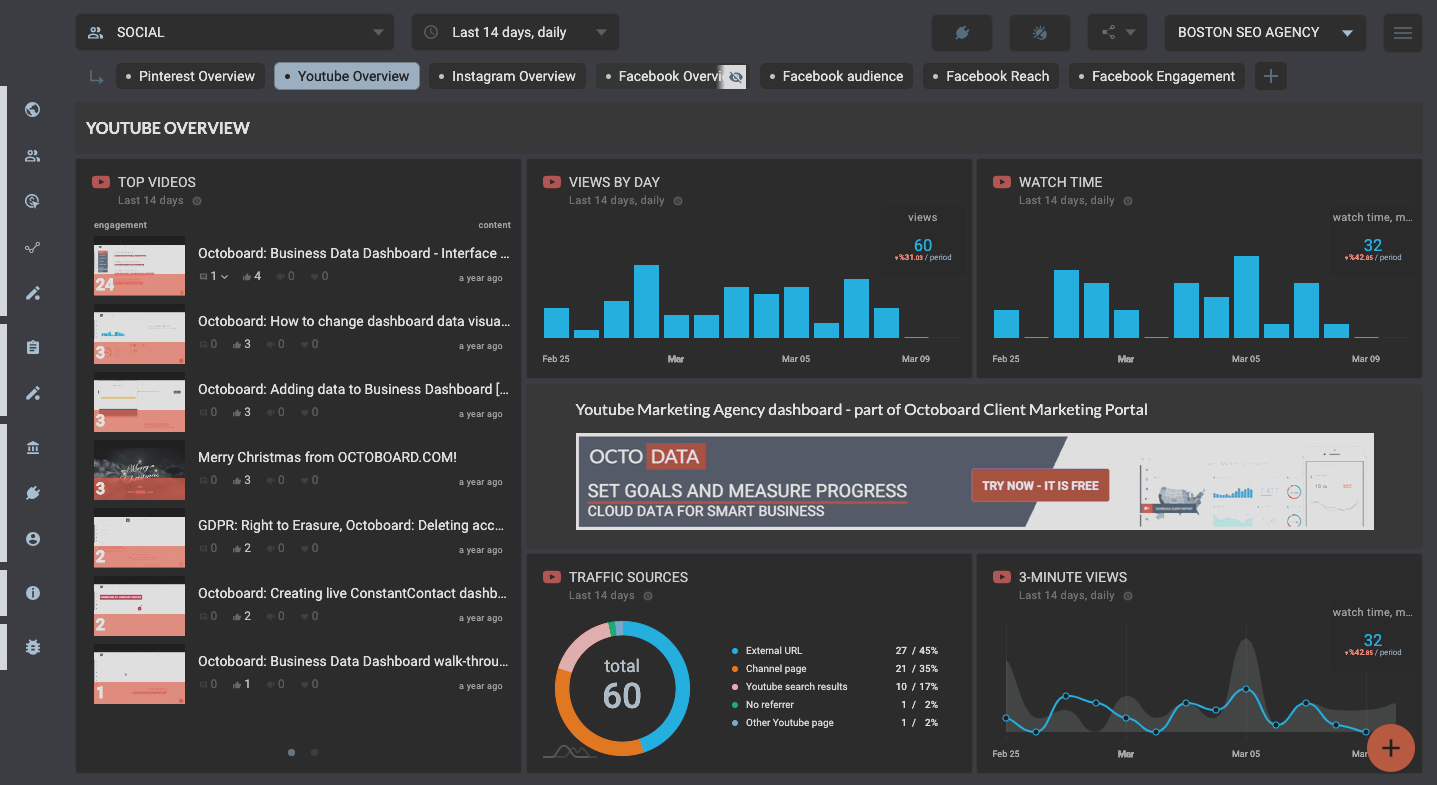Click the mini chart icon below the donut

[569, 751]
